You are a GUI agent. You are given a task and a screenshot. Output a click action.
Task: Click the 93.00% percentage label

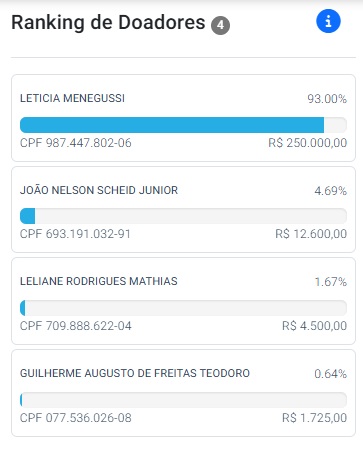[327, 99]
